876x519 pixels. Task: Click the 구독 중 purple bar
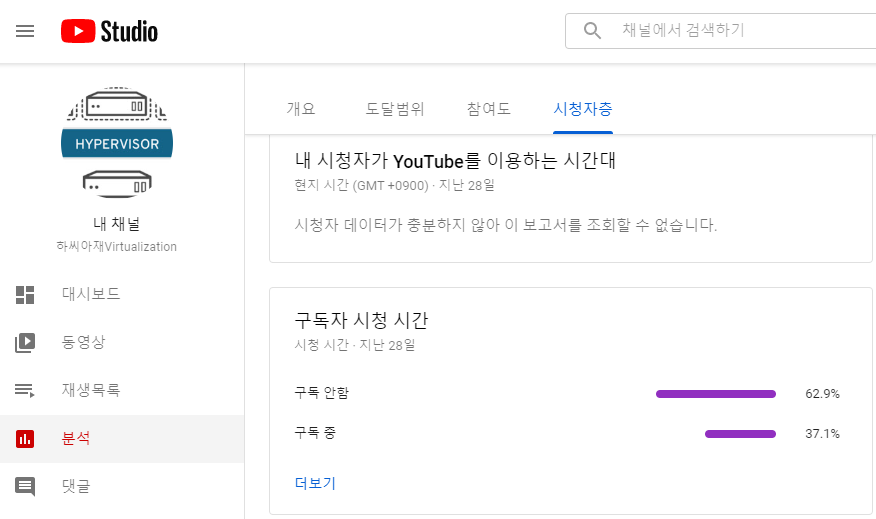(x=740, y=434)
